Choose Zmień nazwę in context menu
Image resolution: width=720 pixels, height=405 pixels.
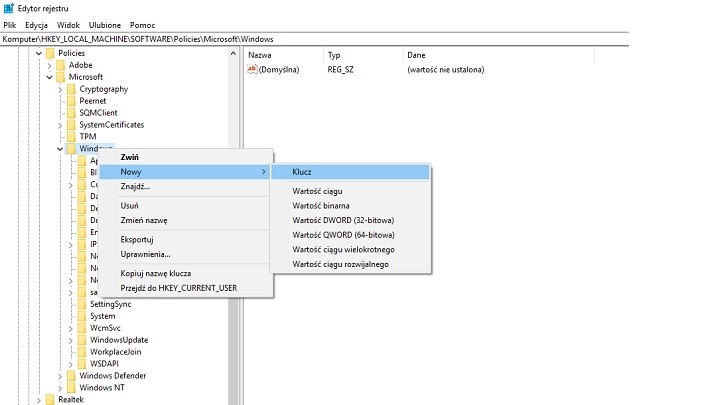(x=186, y=220)
